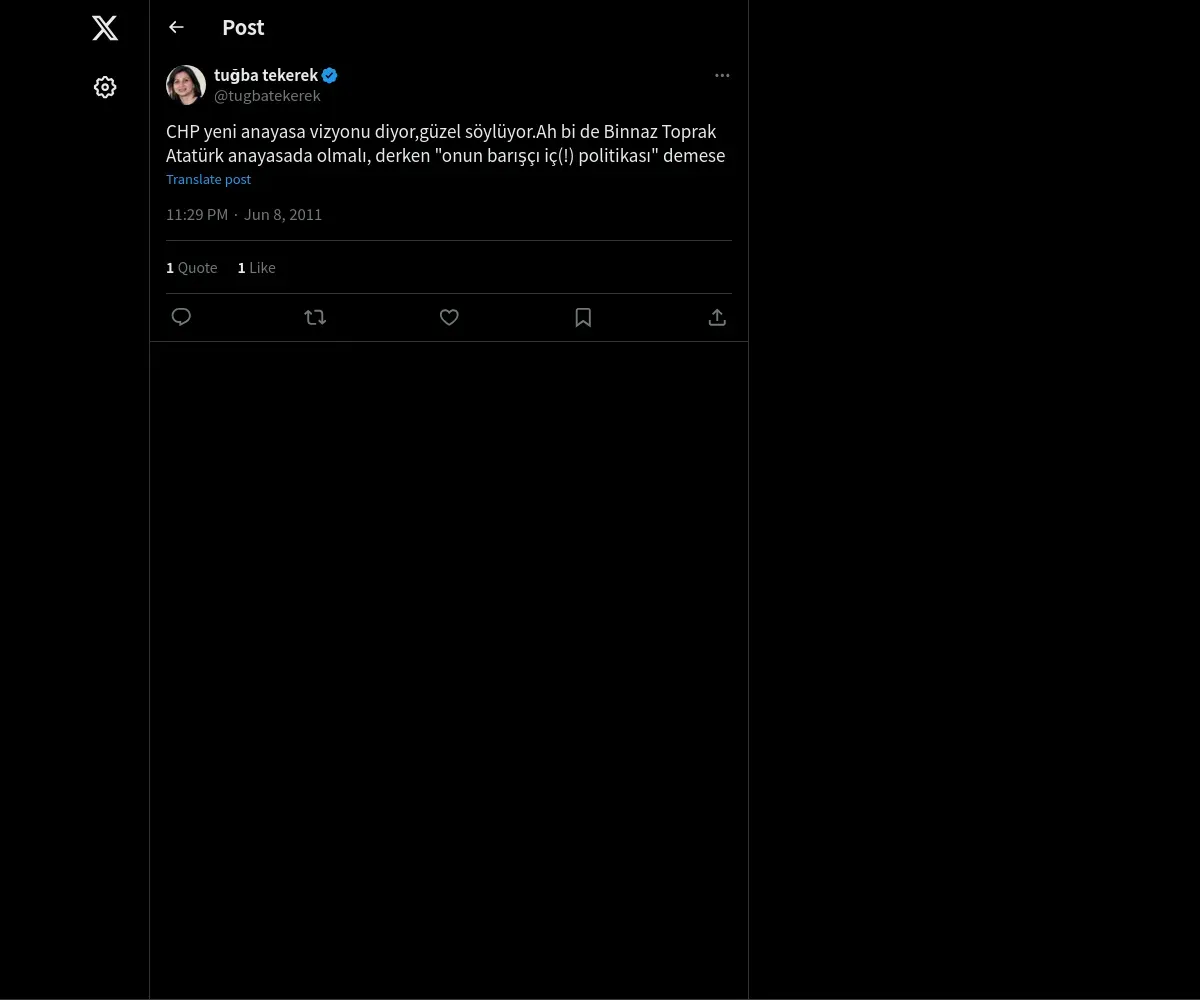Click the @tugbatekerek handle

[x=267, y=96]
